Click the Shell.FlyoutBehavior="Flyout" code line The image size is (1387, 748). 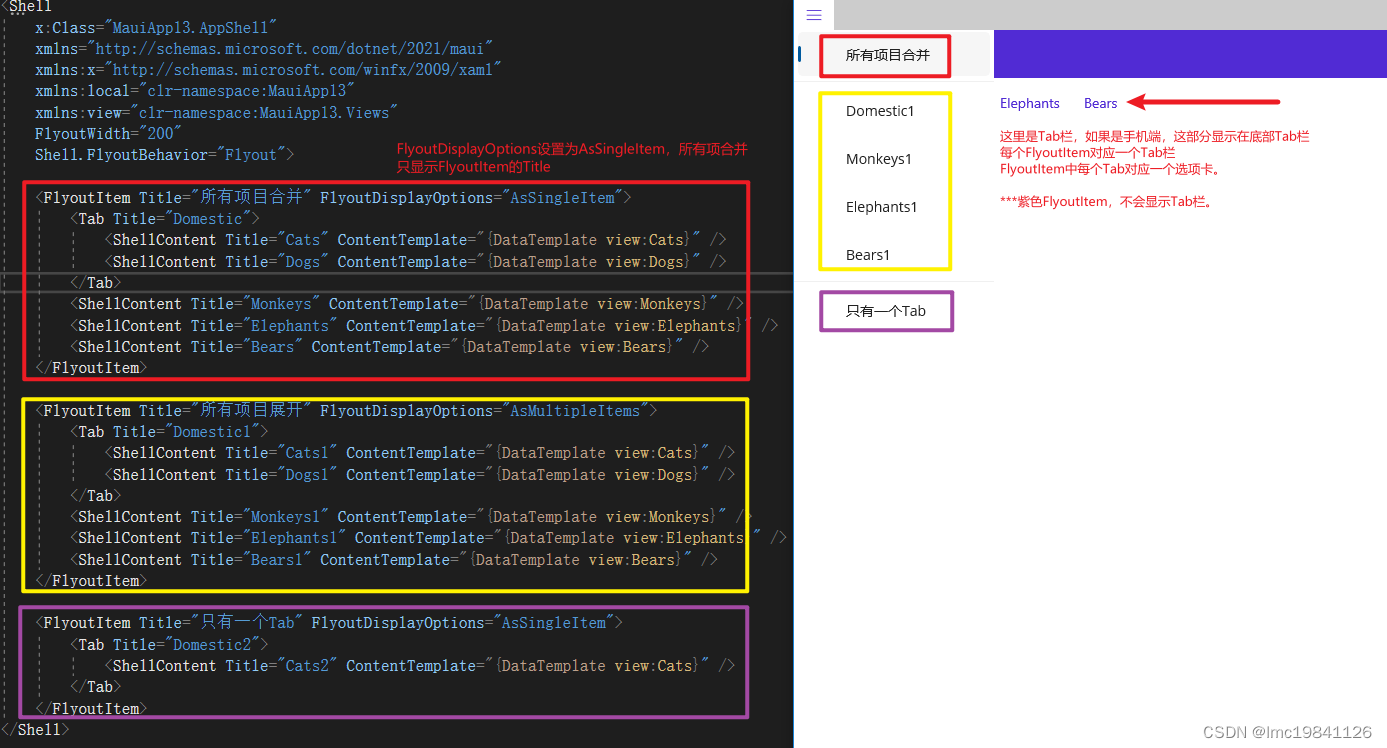point(165,155)
